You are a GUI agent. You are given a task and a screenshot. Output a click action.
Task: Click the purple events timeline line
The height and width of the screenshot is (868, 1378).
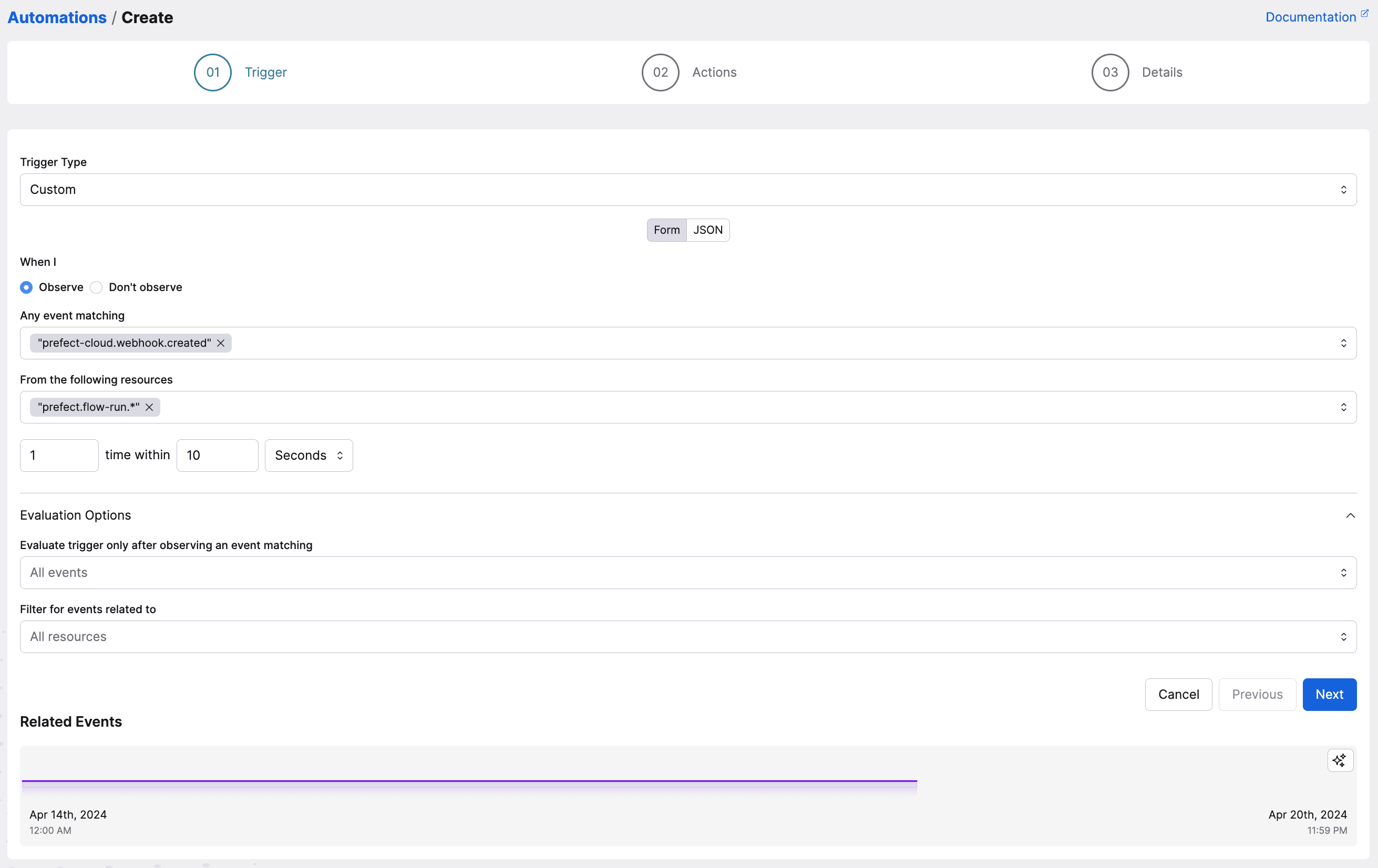pos(469,780)
